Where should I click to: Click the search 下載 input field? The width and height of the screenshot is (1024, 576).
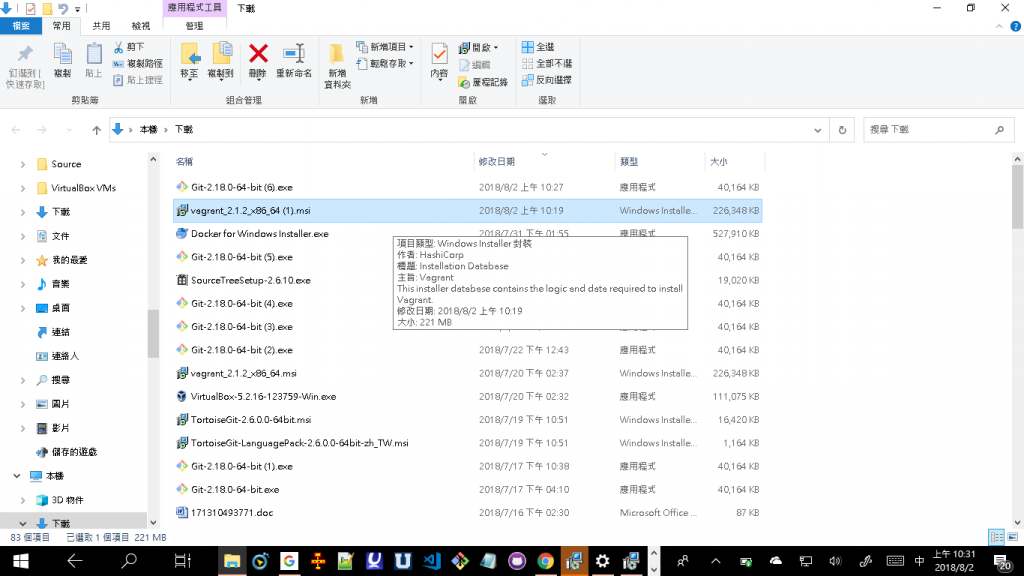click(x=938, y=130)
